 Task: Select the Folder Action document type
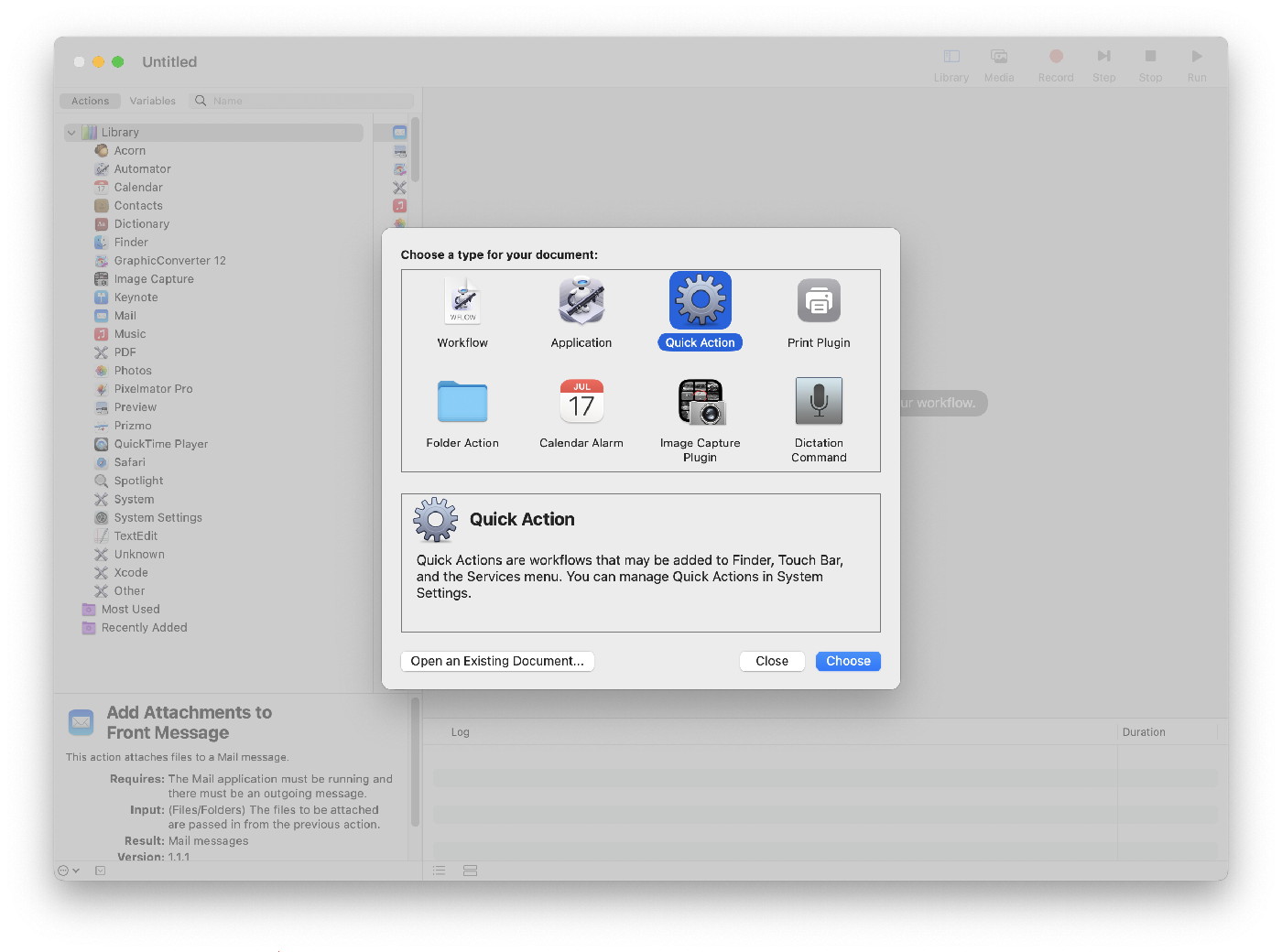[x=462, y=414]
